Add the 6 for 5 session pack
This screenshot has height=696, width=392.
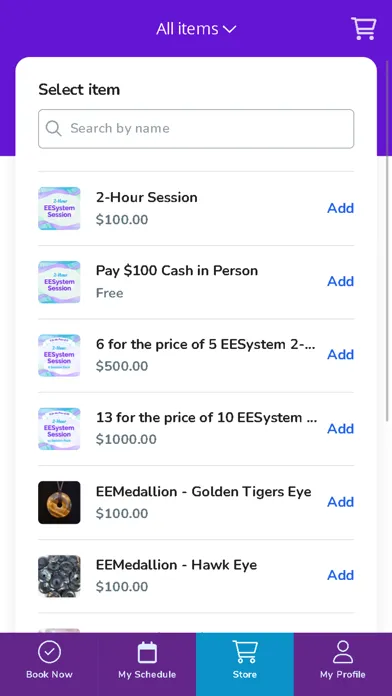tap(341, 354)
